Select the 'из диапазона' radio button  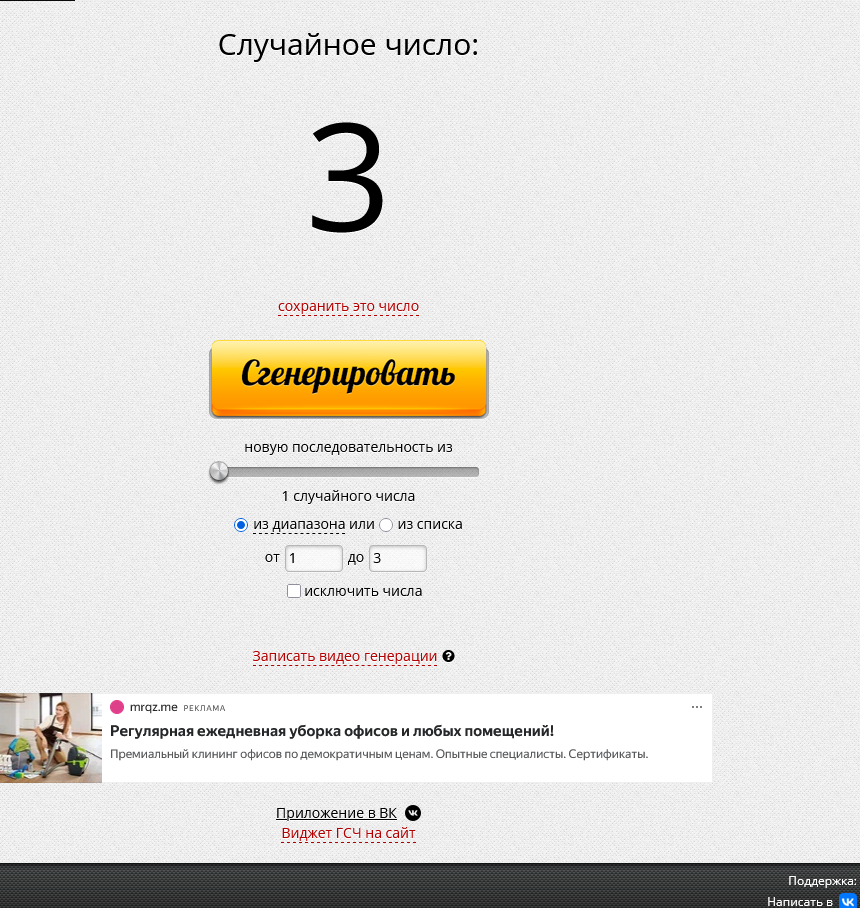pyautogui.click(x=240, y=525)
